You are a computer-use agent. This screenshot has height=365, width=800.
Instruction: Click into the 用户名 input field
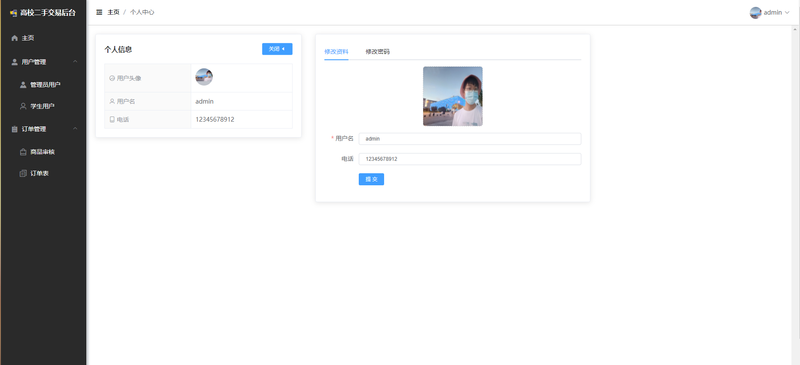point(470,138)
